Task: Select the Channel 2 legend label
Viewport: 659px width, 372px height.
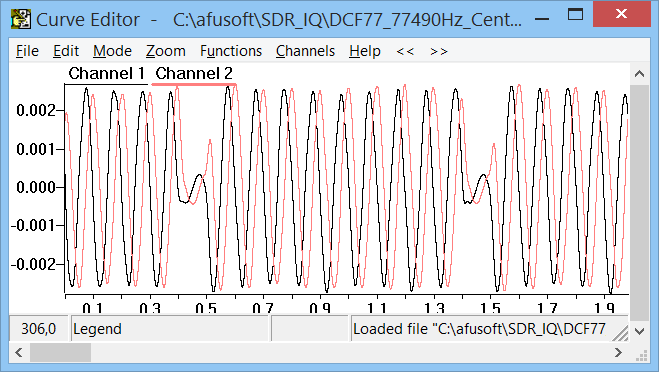Action: coord(194,74)
